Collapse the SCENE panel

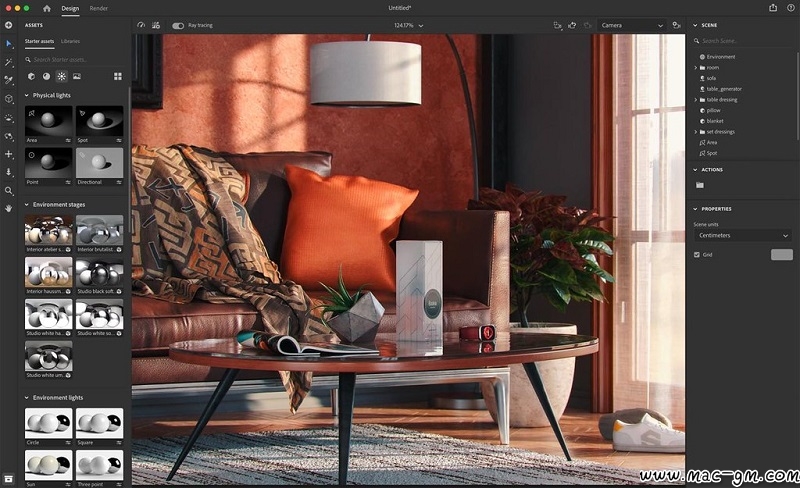coord(695,25)
